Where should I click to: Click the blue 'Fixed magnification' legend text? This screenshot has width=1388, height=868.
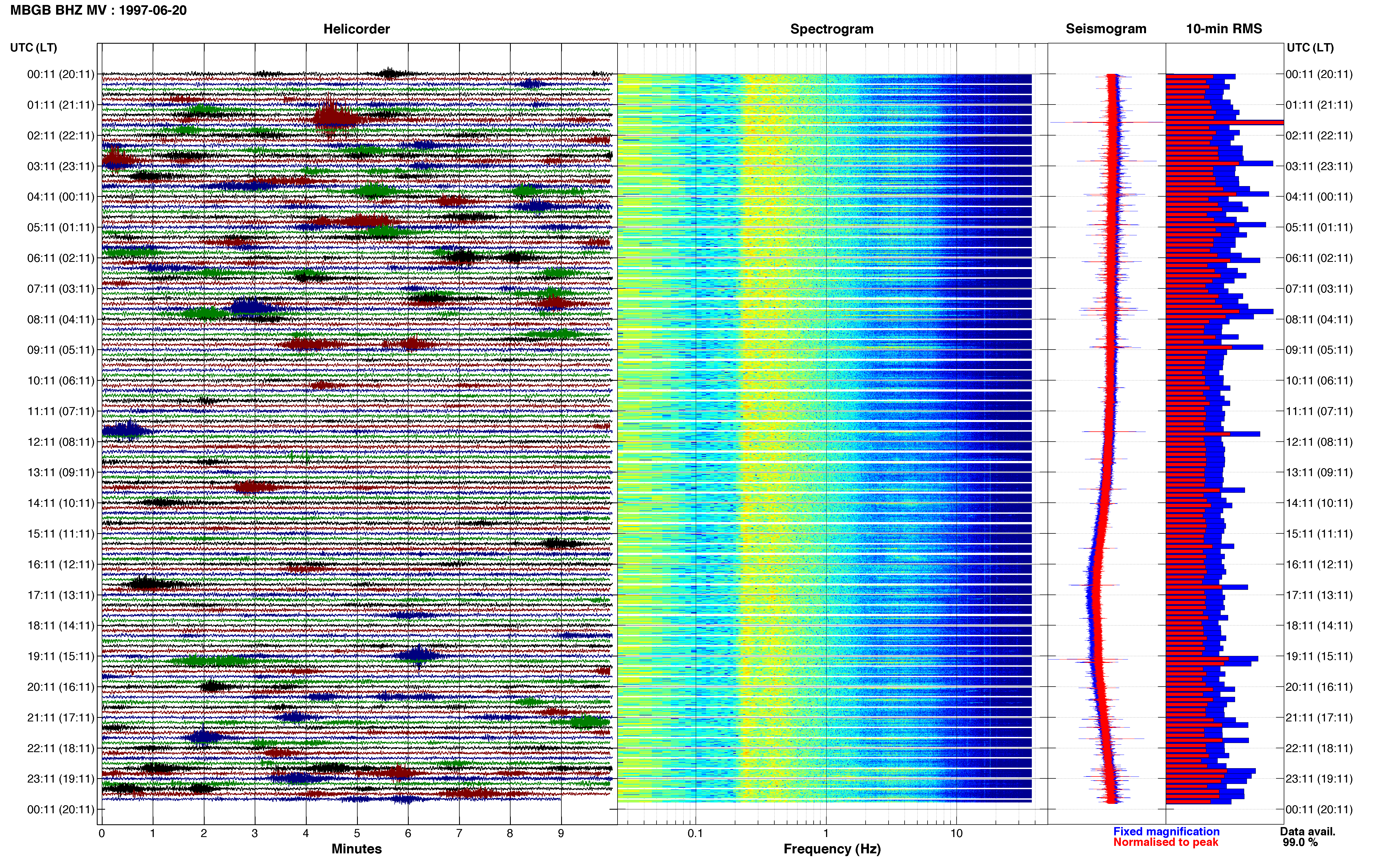point(1166,831)
